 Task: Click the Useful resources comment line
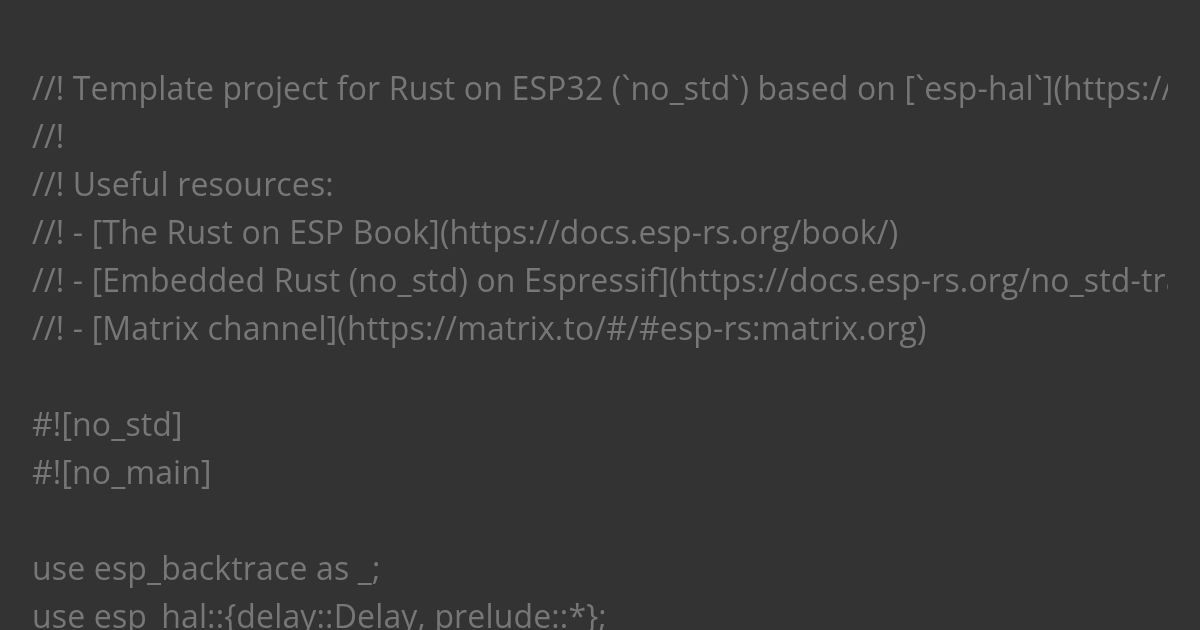coord(183,185)
